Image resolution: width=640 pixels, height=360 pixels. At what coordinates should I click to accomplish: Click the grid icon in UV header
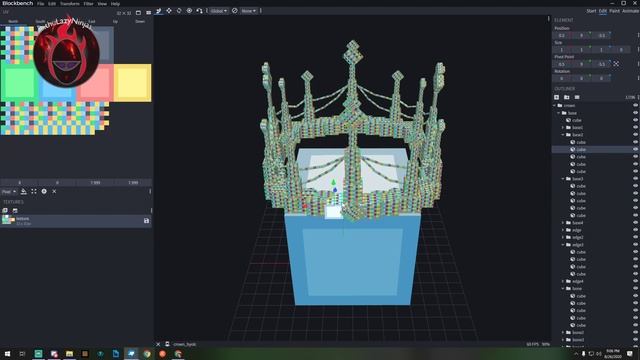[x=149, y=13]
